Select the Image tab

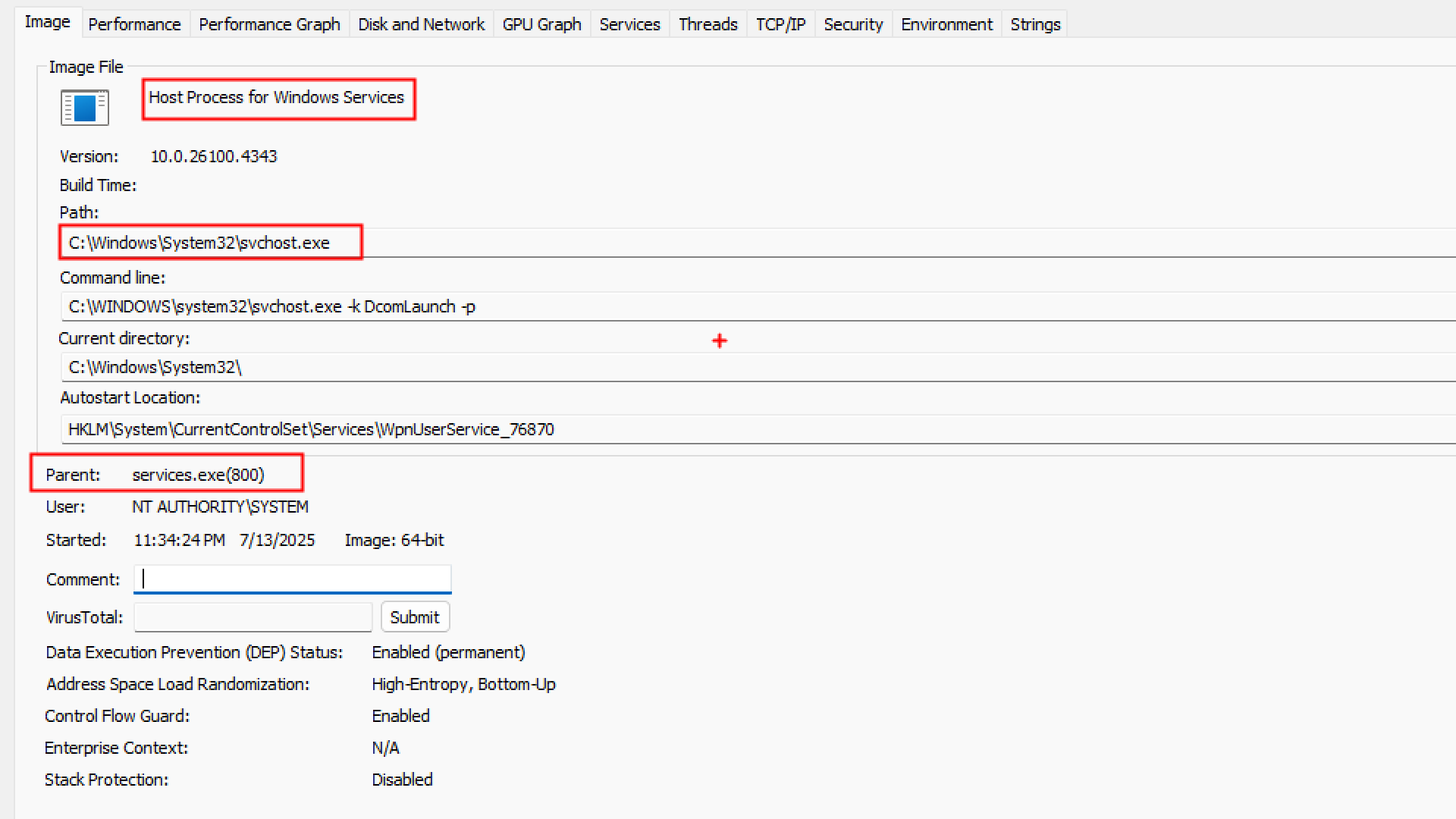47,22
